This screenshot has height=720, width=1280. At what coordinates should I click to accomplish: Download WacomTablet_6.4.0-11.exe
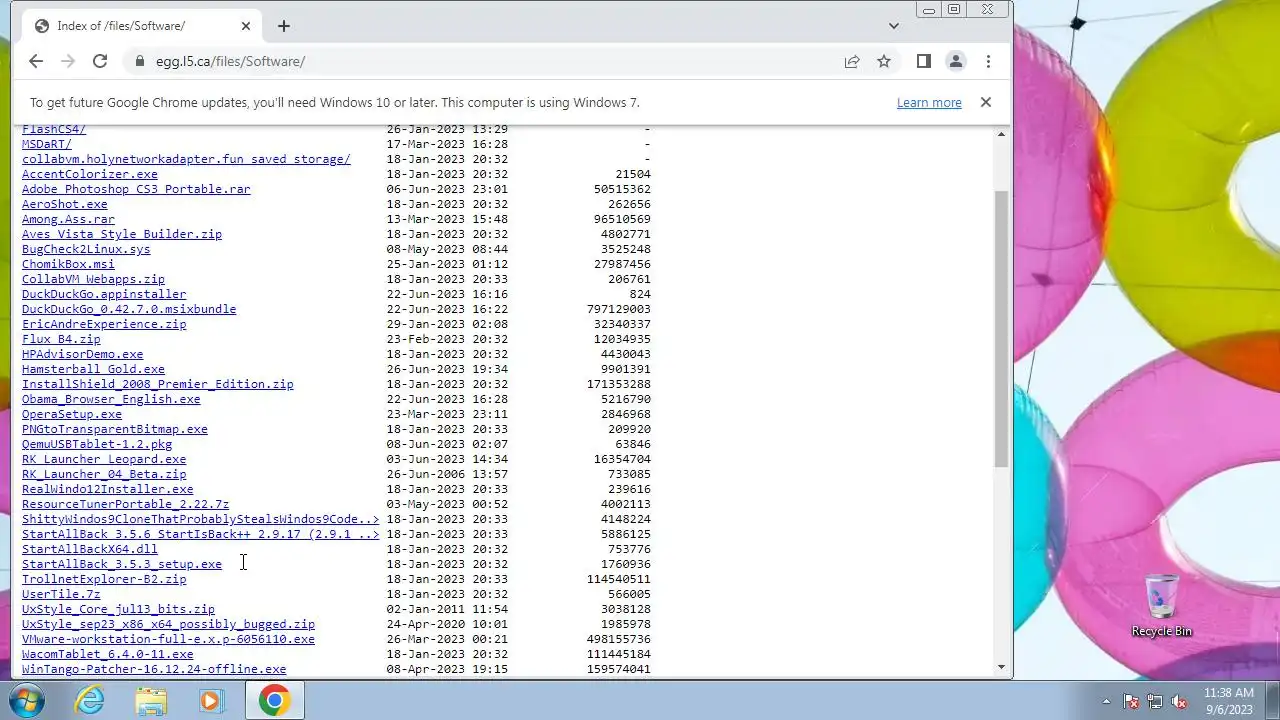pyautogui.click(x=108, y=654)
